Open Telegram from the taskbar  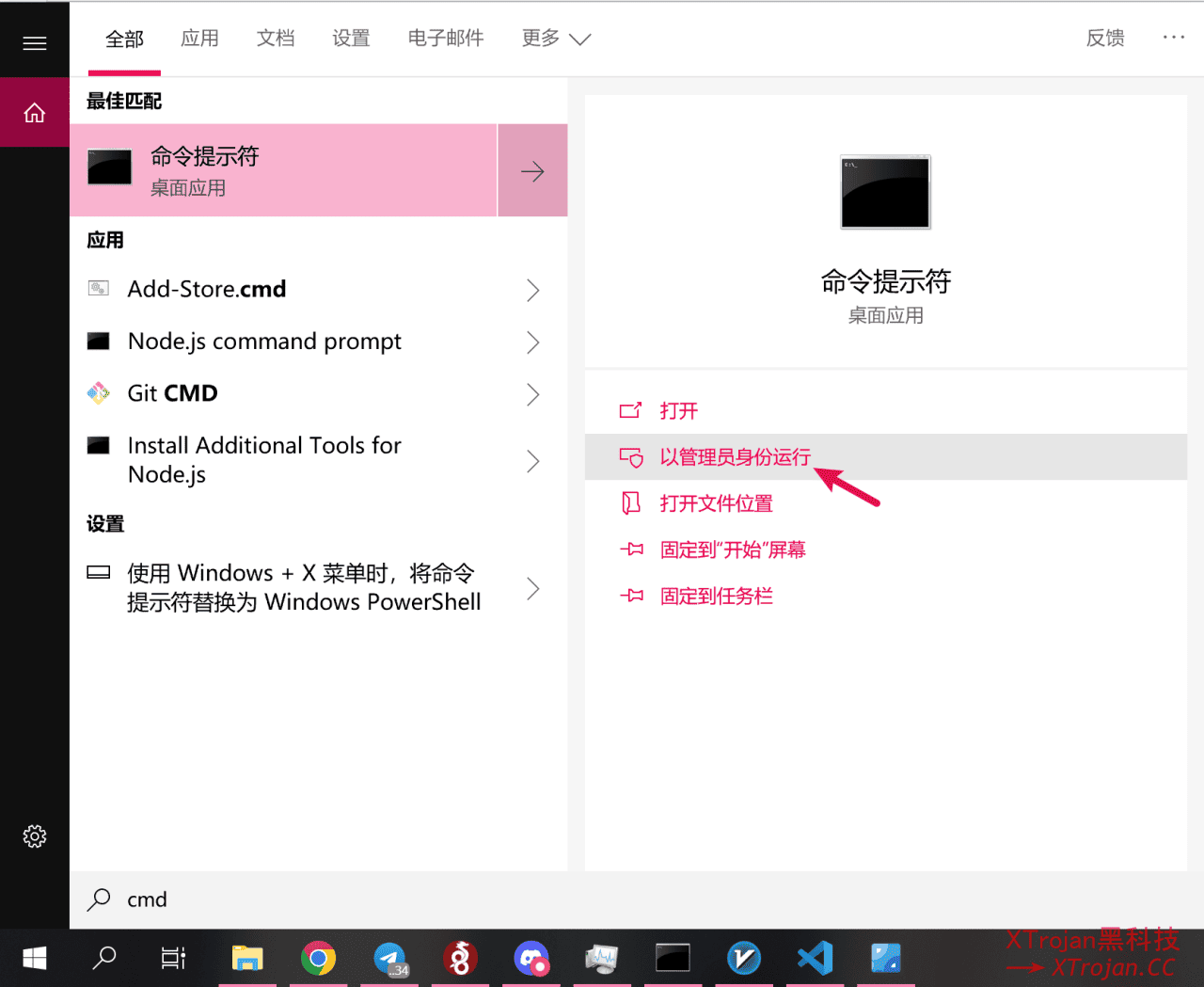tap(389, 959)
